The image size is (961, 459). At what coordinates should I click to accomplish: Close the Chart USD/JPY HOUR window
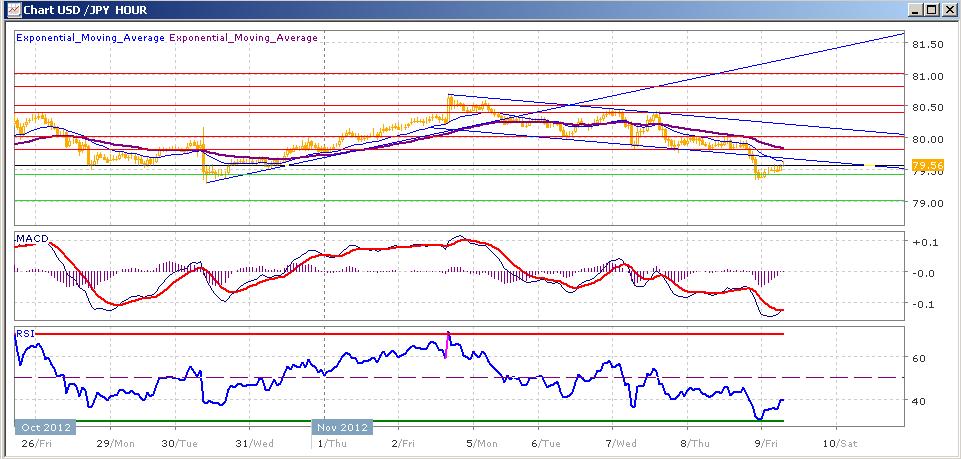tap(948, 10)
